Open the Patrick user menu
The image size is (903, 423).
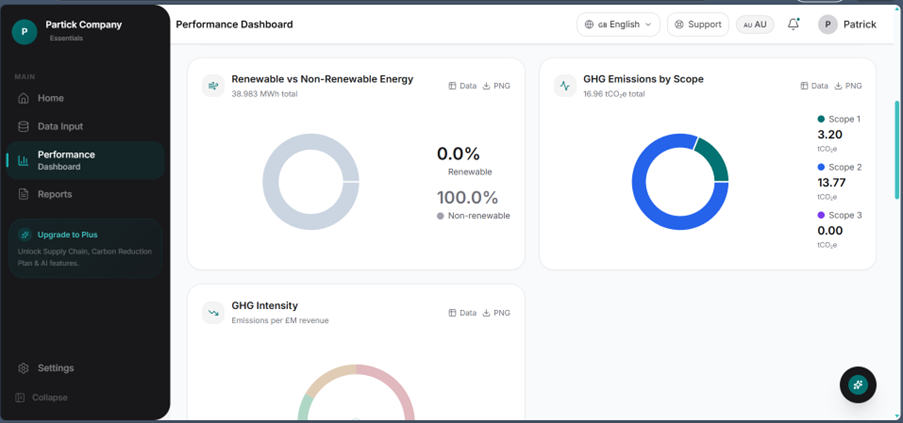pos(847,25)
